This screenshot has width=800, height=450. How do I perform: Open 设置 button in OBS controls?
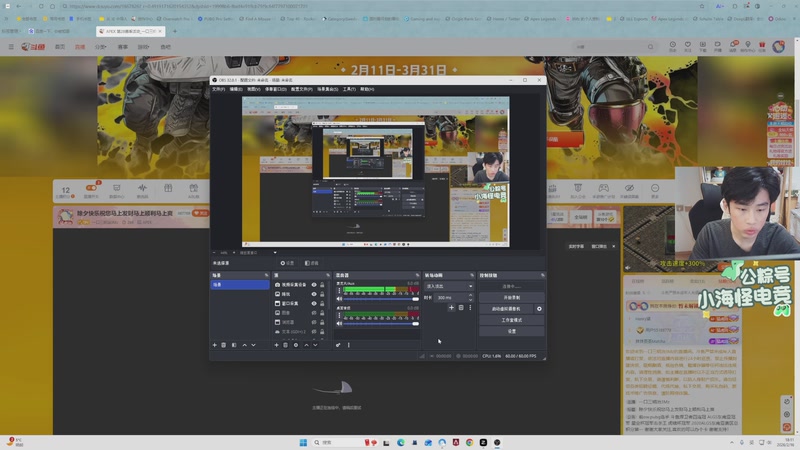coord(512,331)
